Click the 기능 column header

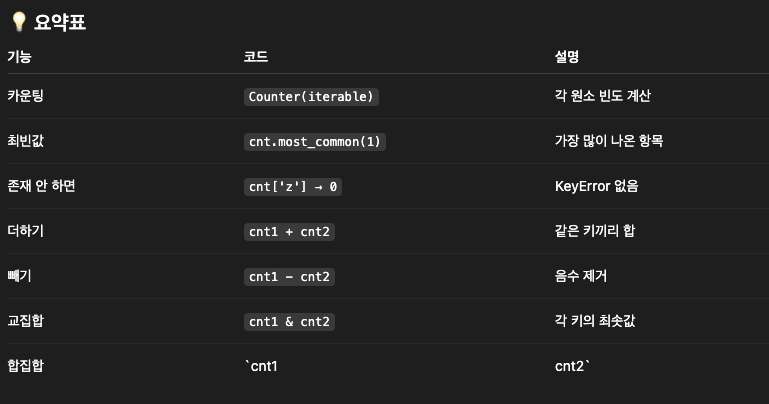20,56
